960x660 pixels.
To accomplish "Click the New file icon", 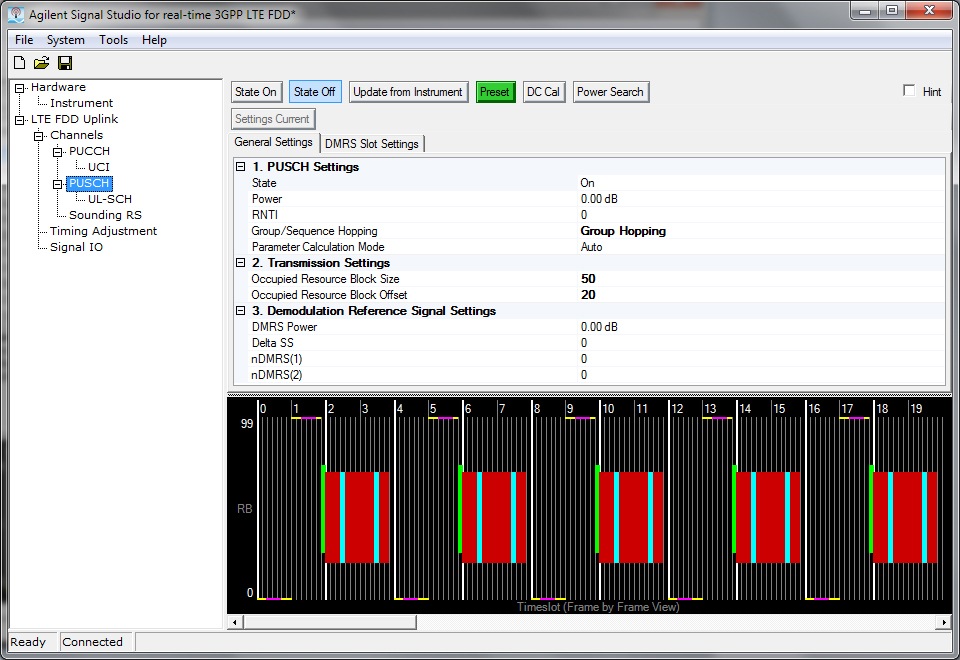I will click(x=20, y=64).
